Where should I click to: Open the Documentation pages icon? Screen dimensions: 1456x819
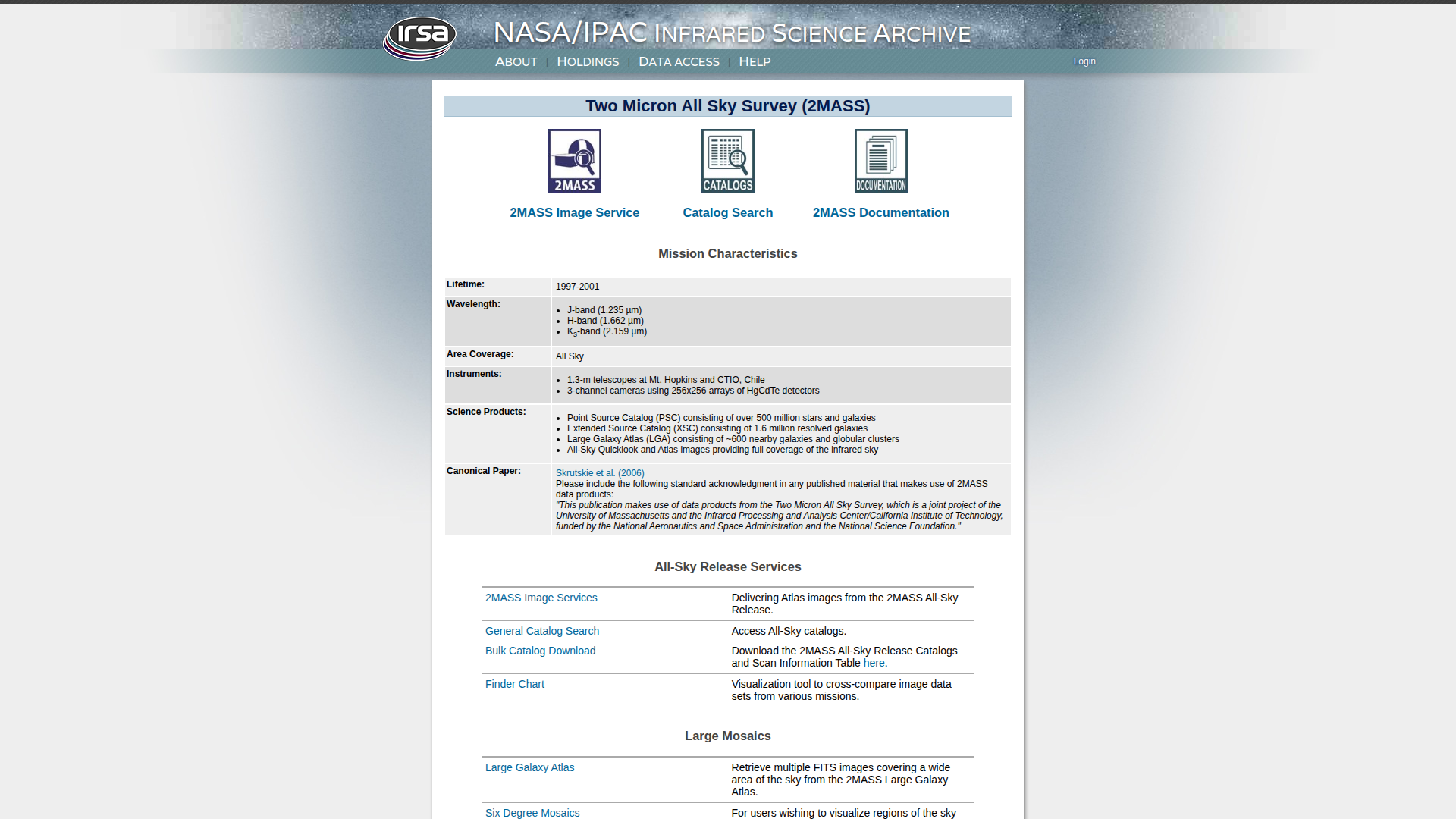click(881, 161)
